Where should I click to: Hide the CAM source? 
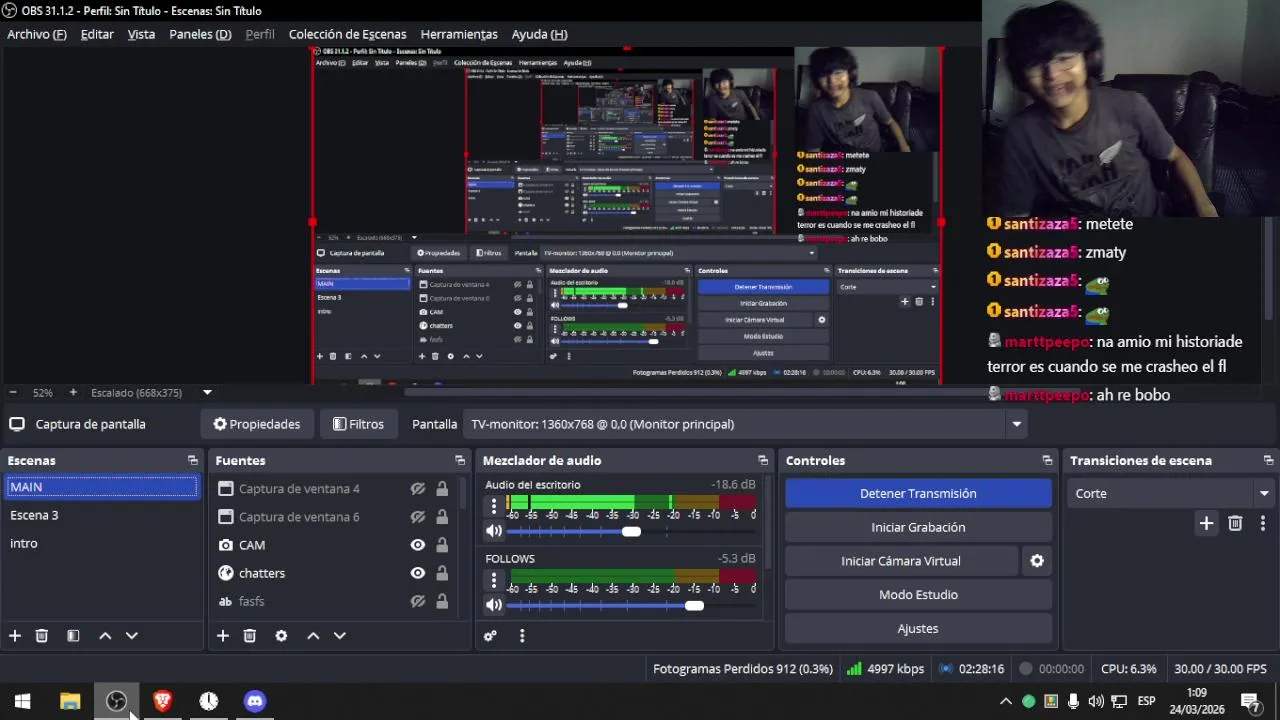tap(418, 545)
